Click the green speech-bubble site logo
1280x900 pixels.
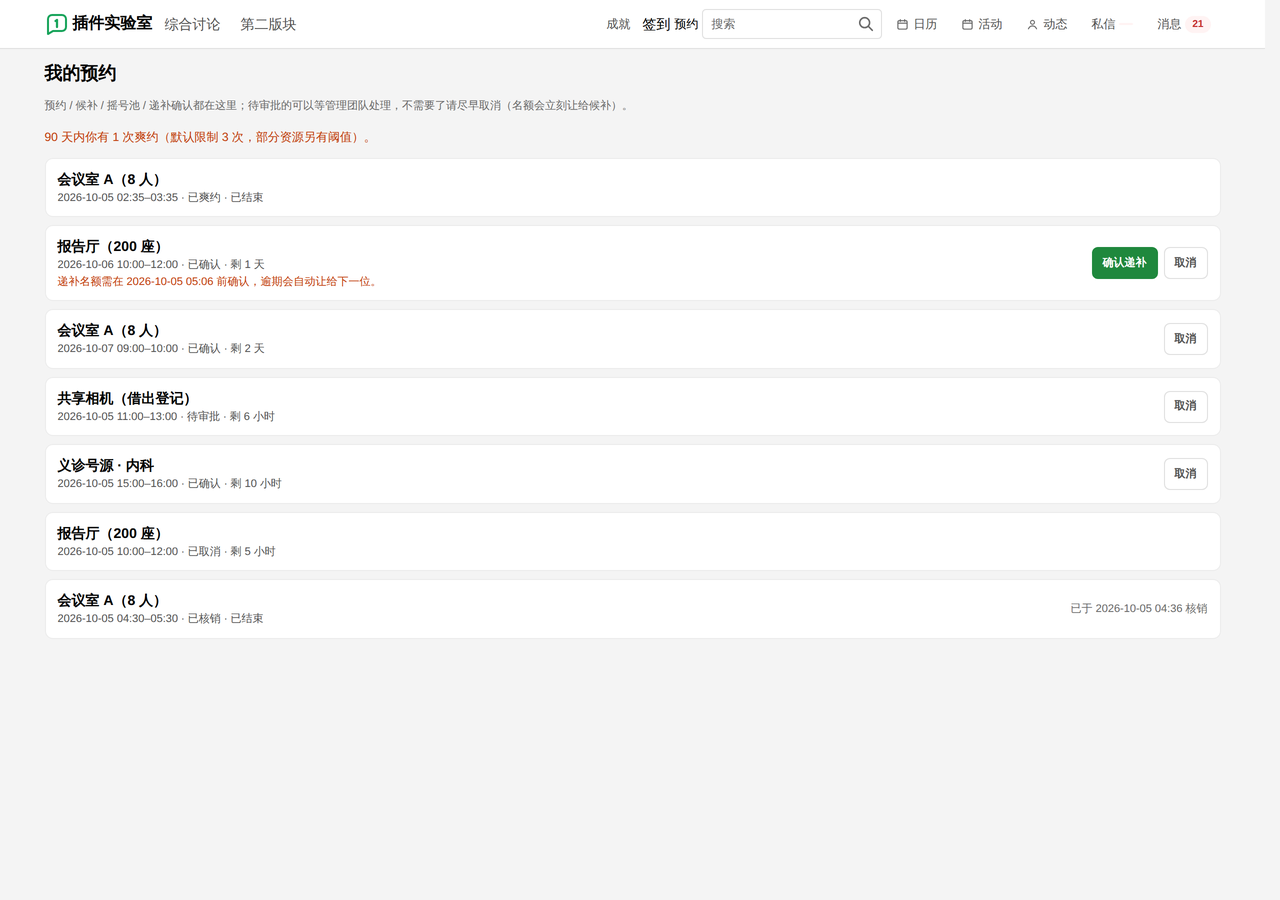coord(56,24)
